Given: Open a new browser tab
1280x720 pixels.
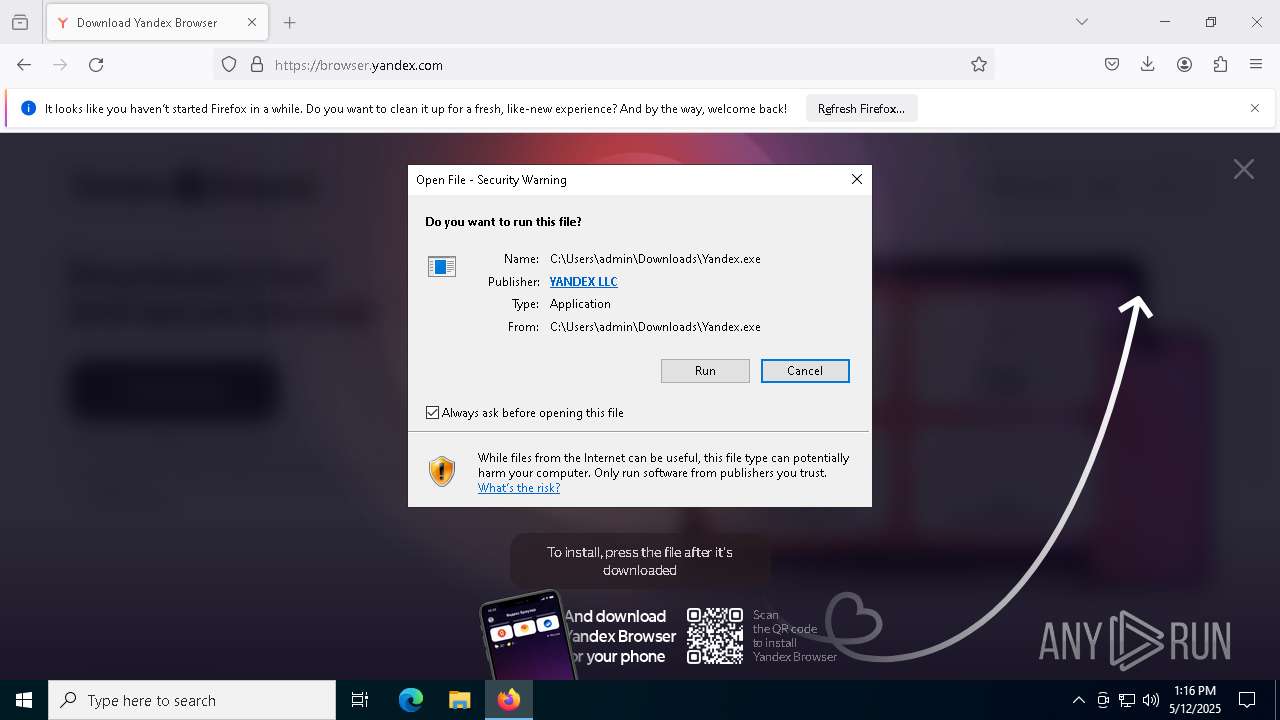Looking at the screenshot, I should coord(290,22).
